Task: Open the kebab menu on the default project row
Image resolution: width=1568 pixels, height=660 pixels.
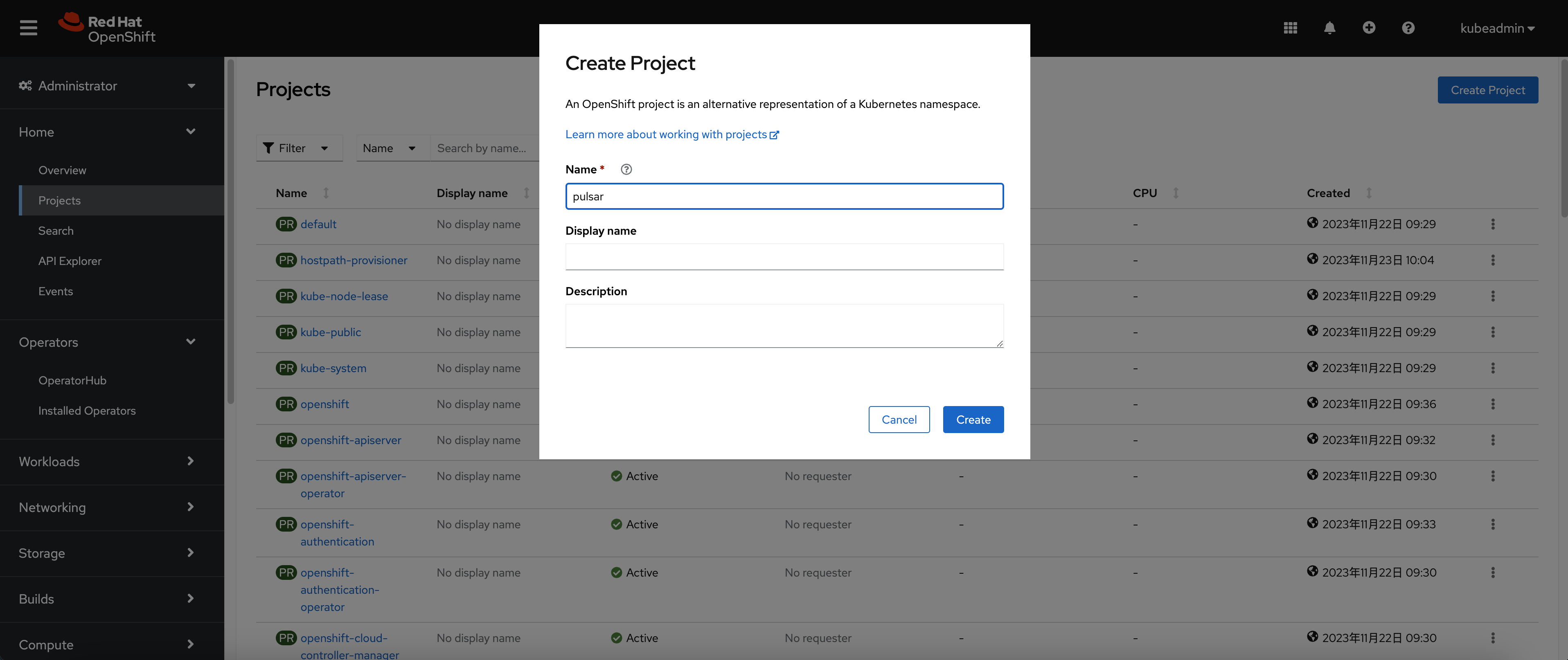Action: [1493, 224]
